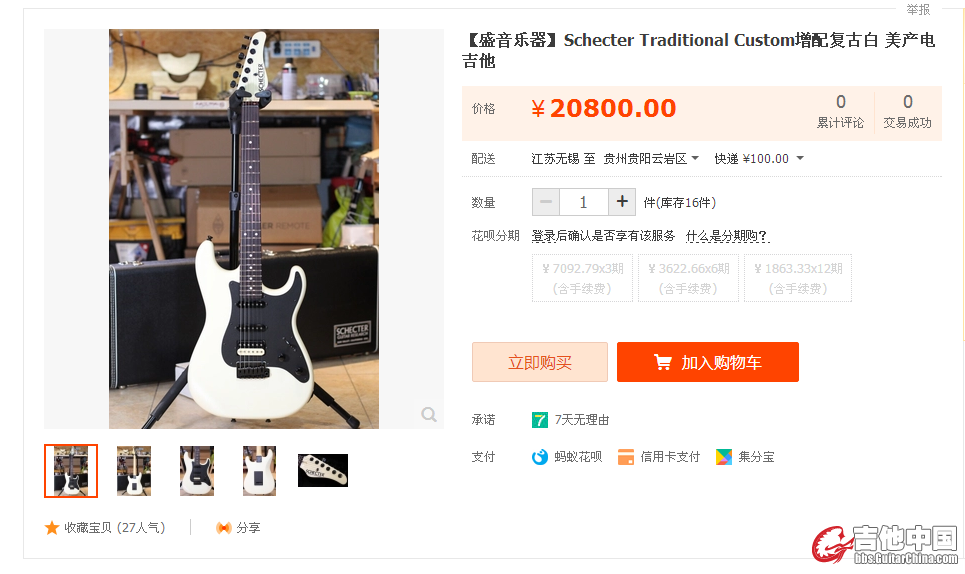Viewport: 965px width, 574px height.
Task: Click the orange star favorite icon
Action: (52, 528)
